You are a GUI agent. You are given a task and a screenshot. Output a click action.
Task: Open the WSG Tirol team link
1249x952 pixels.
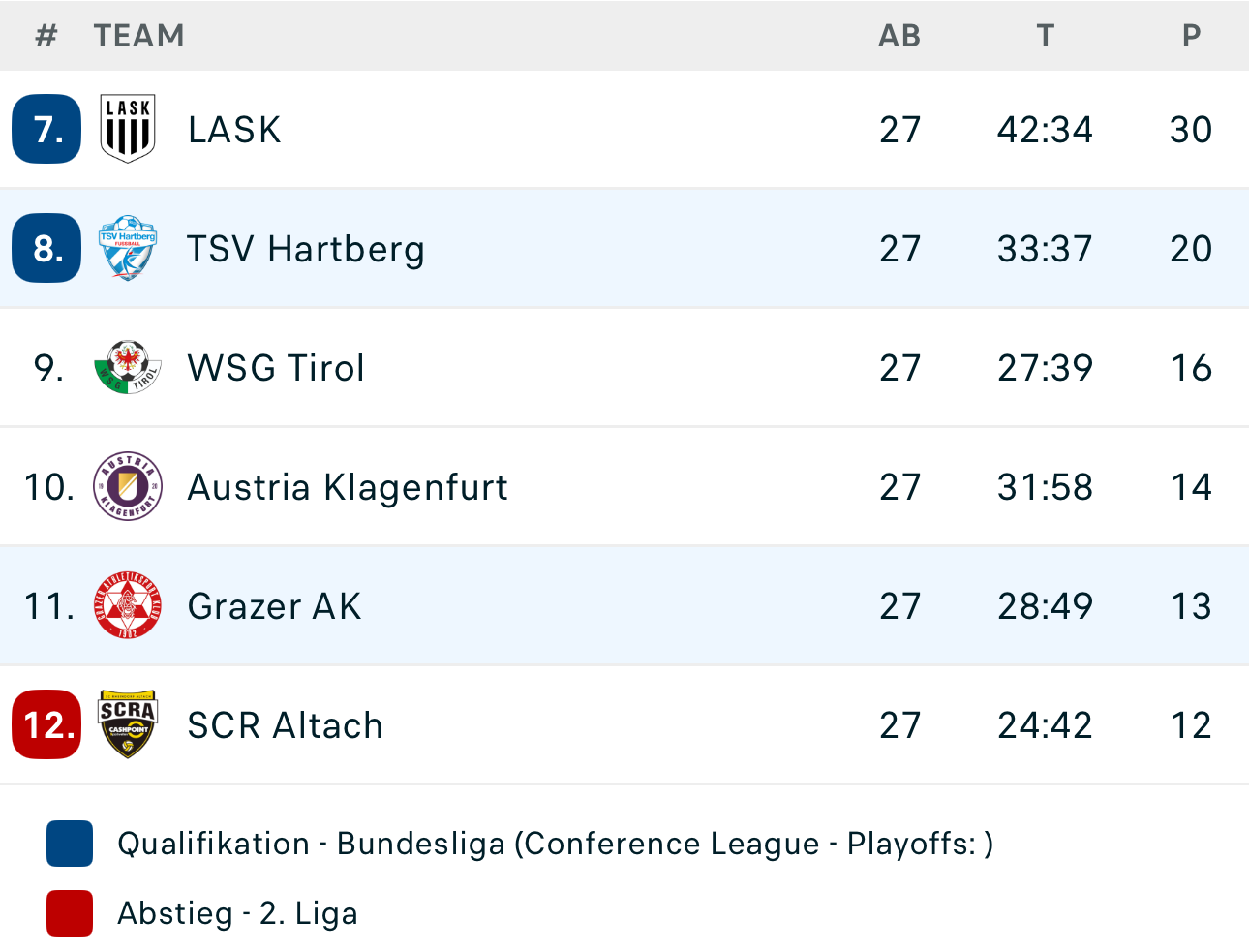[x=276, y=368]
